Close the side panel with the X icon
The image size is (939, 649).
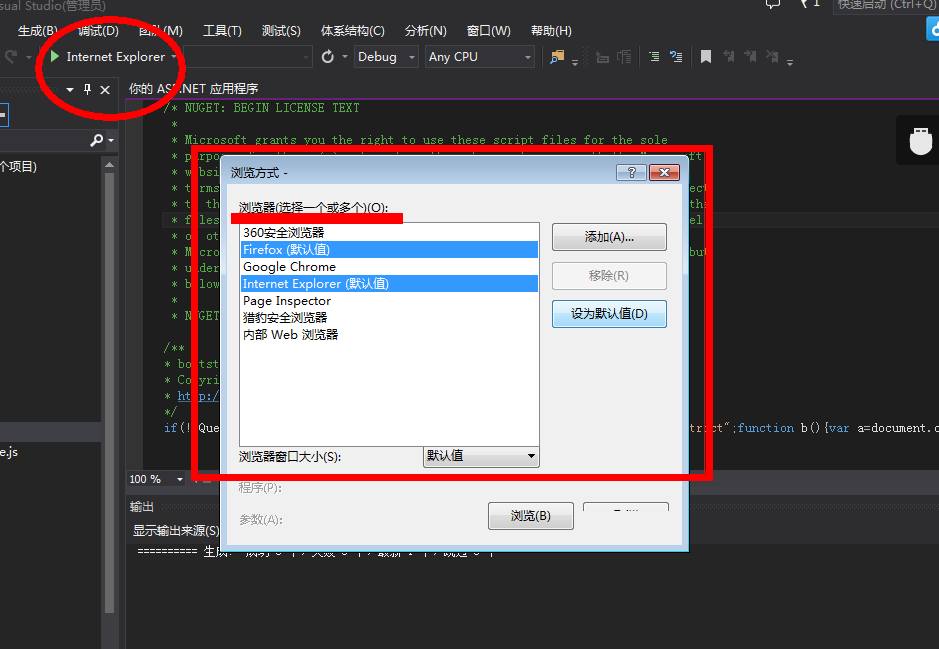pos(105,90)
